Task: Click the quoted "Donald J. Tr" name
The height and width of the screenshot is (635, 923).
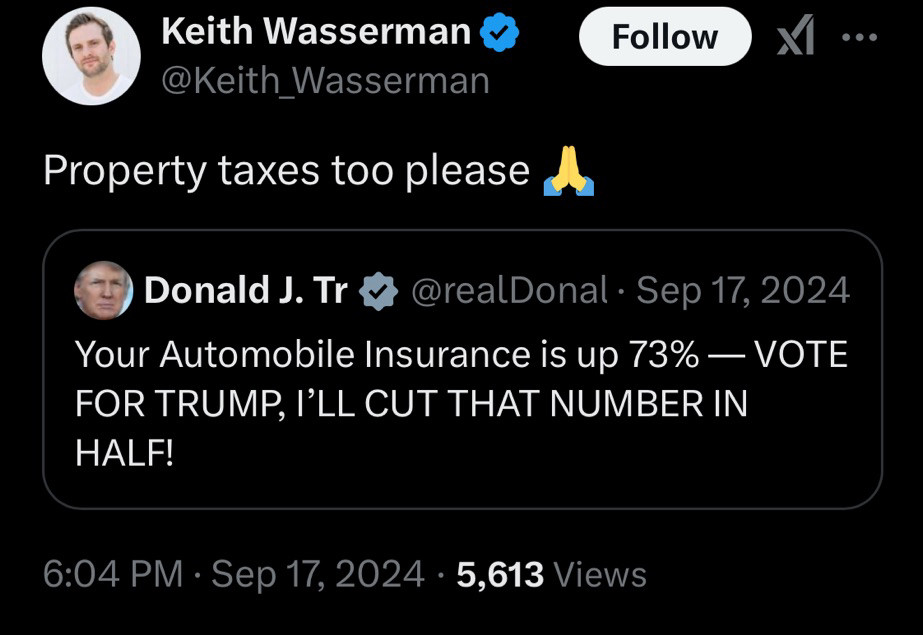Action: [246, 291]
